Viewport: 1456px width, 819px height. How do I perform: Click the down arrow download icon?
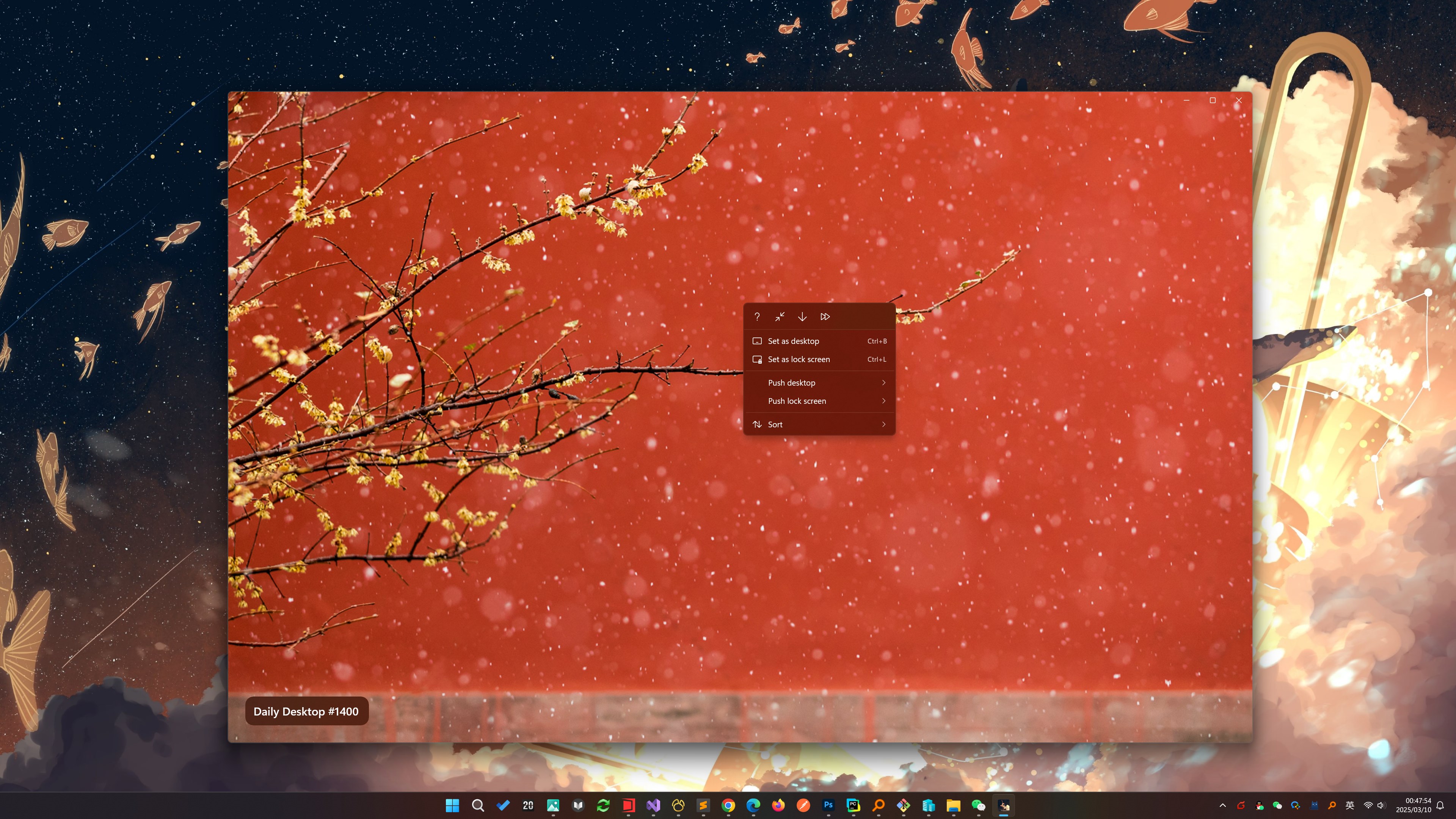click(802, 317)
